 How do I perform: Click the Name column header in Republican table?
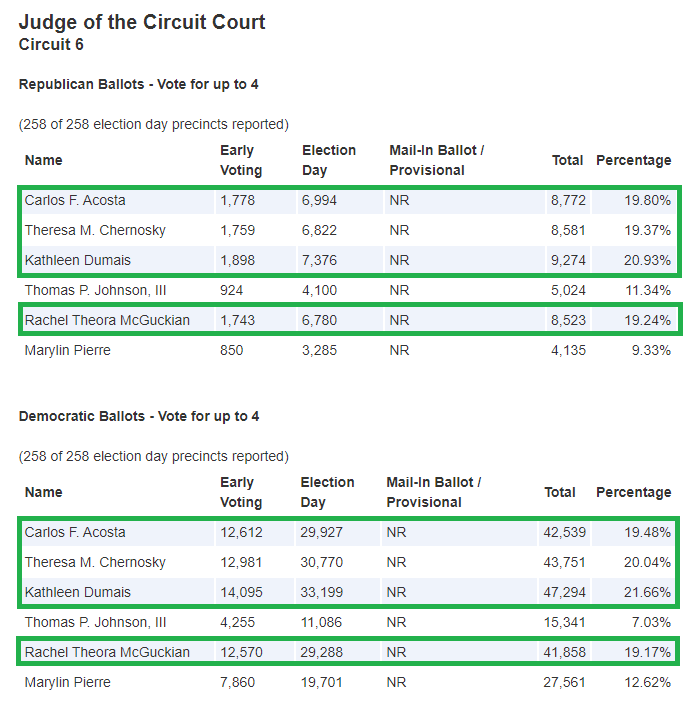43,160
